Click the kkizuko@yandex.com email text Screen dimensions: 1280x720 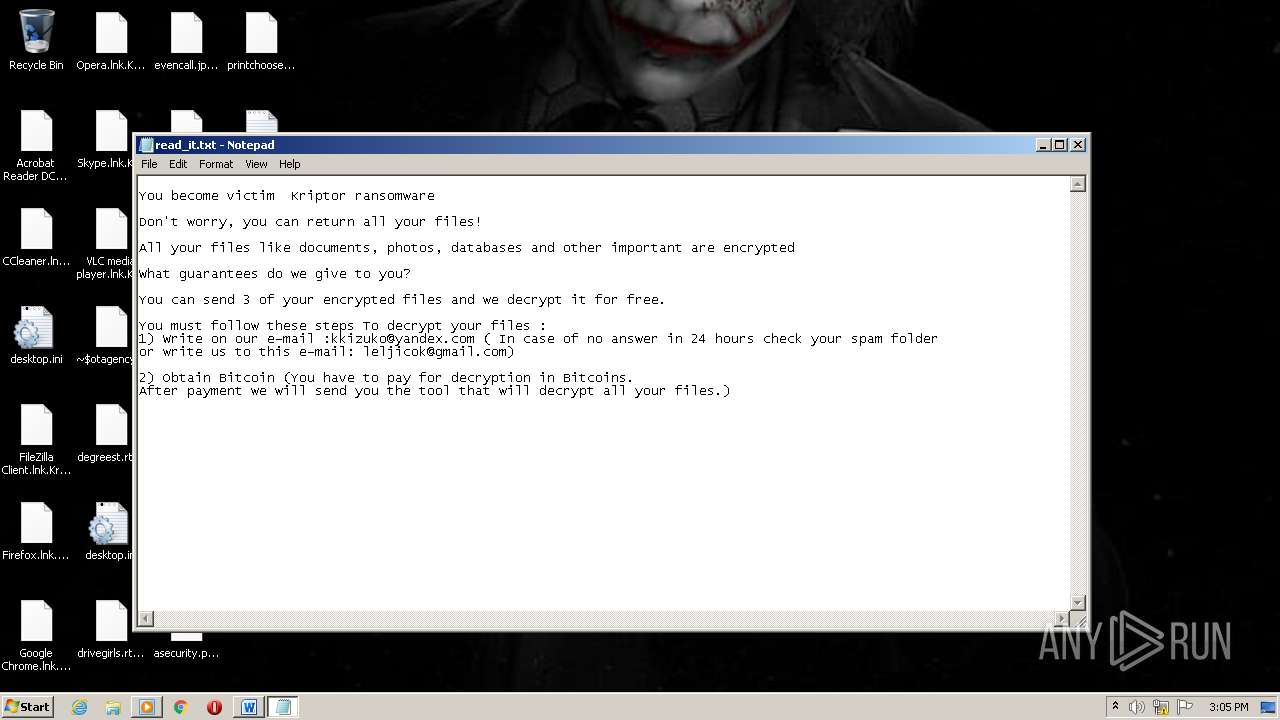pyautogui.click(x=402, y=339)
